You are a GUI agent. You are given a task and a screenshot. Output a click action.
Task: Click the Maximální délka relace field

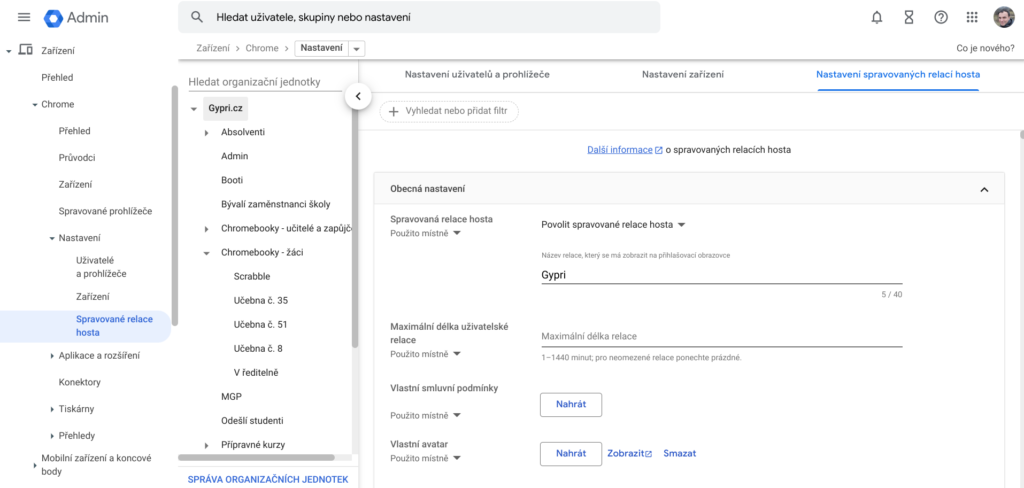[x=721, y=336]
